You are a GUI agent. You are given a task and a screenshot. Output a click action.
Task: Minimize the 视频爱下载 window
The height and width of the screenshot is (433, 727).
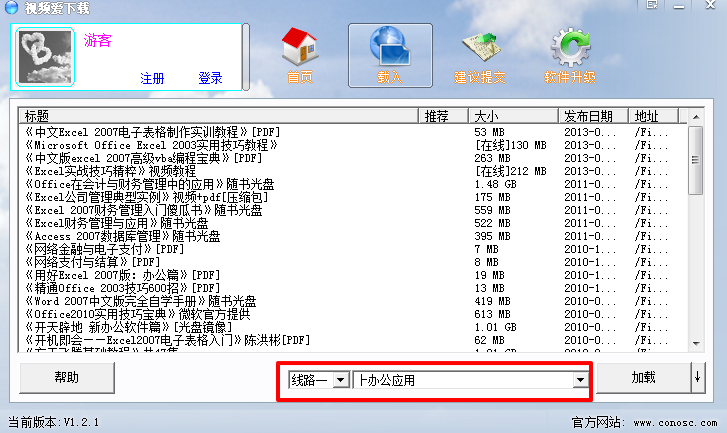point(679,6)
